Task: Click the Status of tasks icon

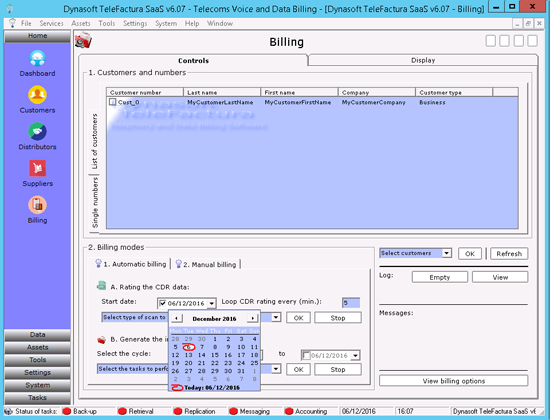Action: pyautogui.click(x=9, y=411)
